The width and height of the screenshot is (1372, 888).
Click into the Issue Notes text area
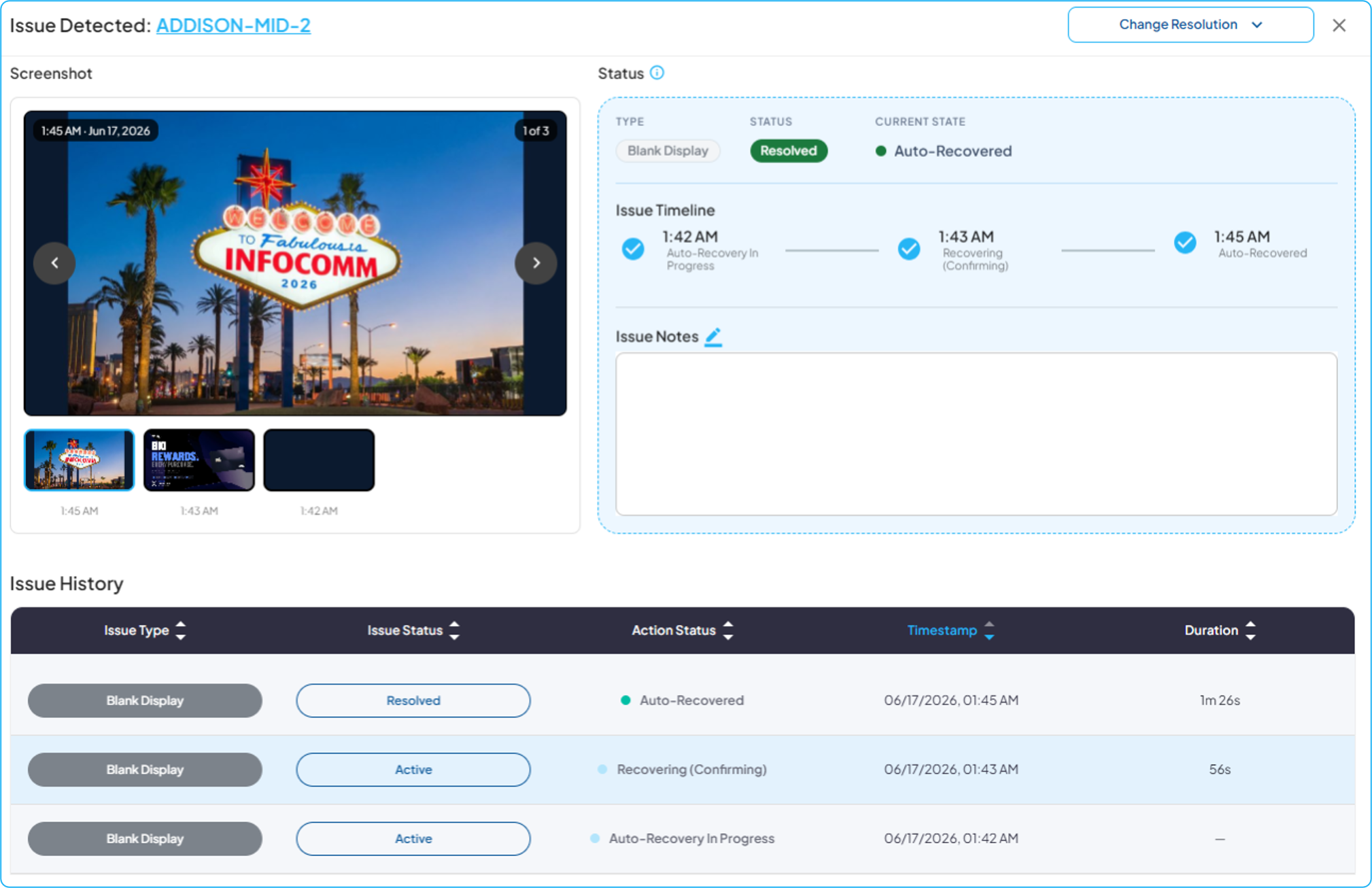[976, 434]
